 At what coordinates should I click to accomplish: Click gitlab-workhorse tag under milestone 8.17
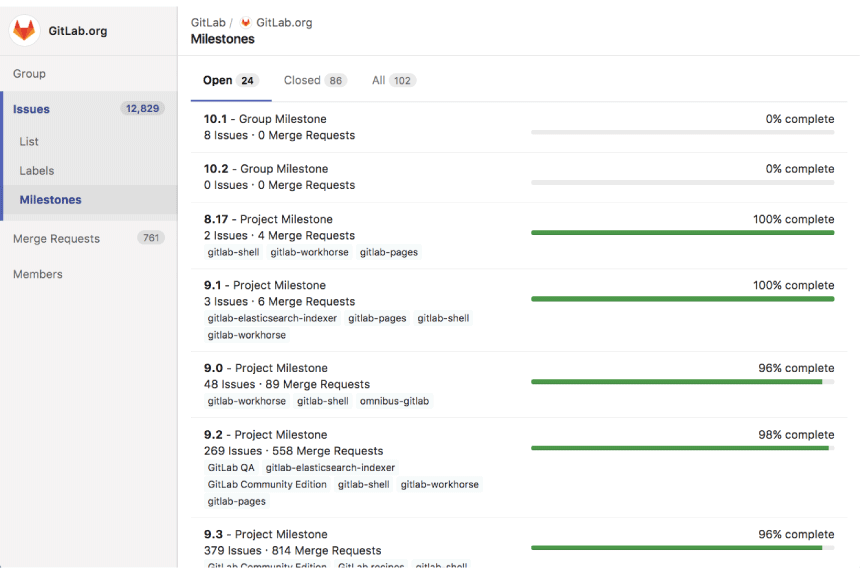coord(309,252)
